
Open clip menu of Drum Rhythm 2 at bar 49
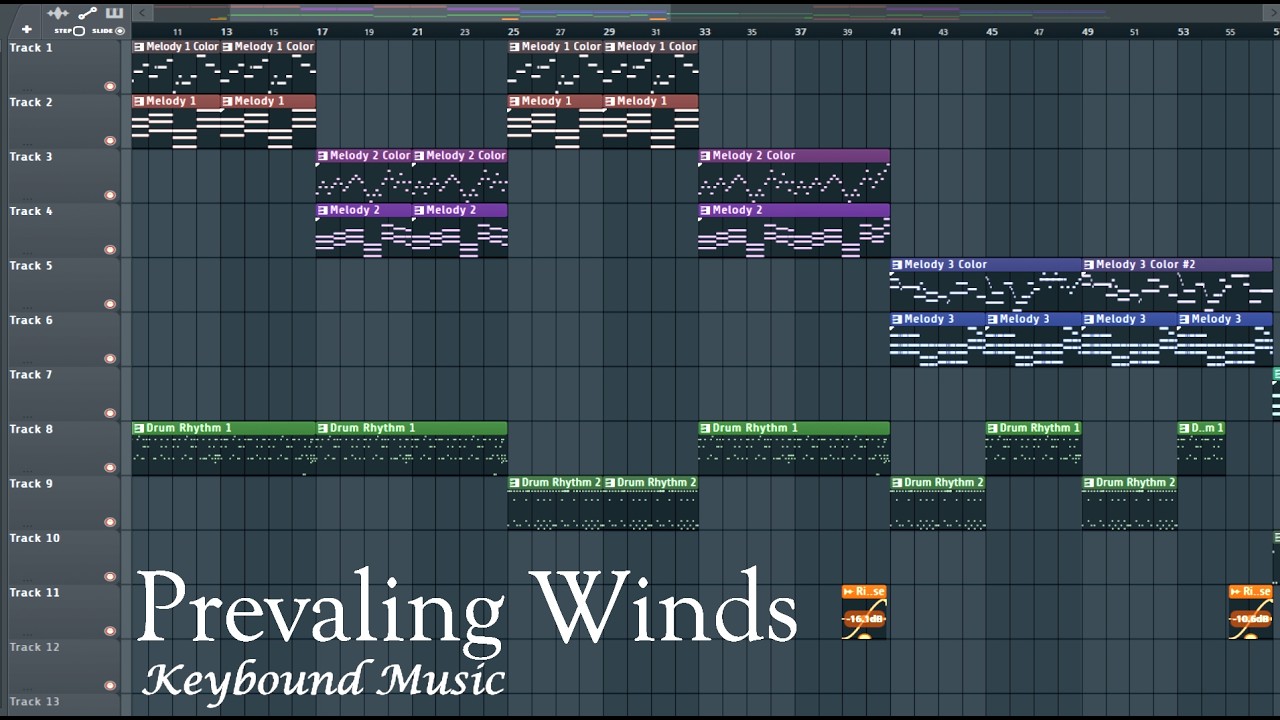(x=1089, y=483)
